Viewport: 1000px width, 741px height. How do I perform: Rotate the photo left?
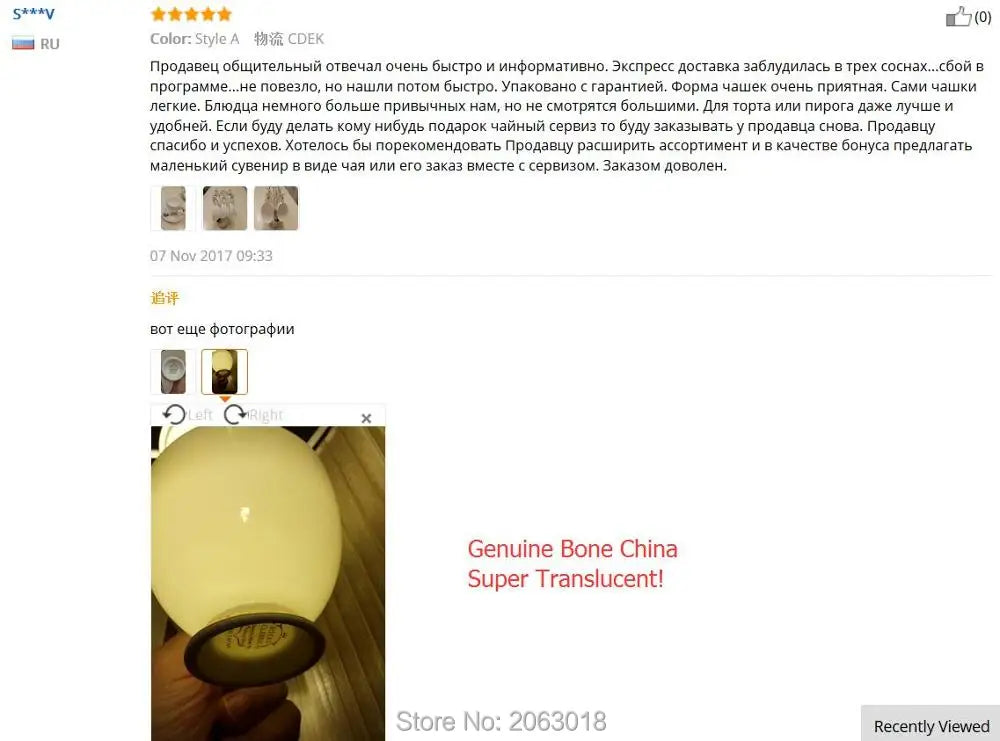coord(174,415)
